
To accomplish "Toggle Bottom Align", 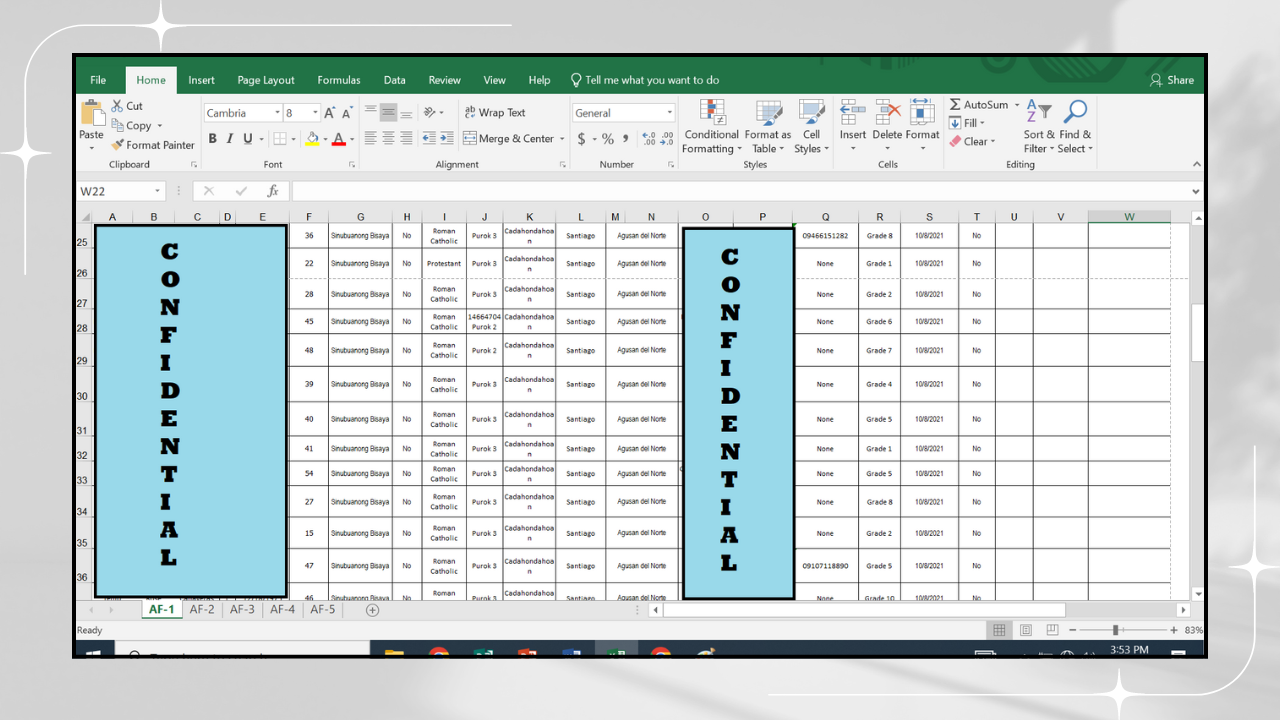I will point(406,112).
